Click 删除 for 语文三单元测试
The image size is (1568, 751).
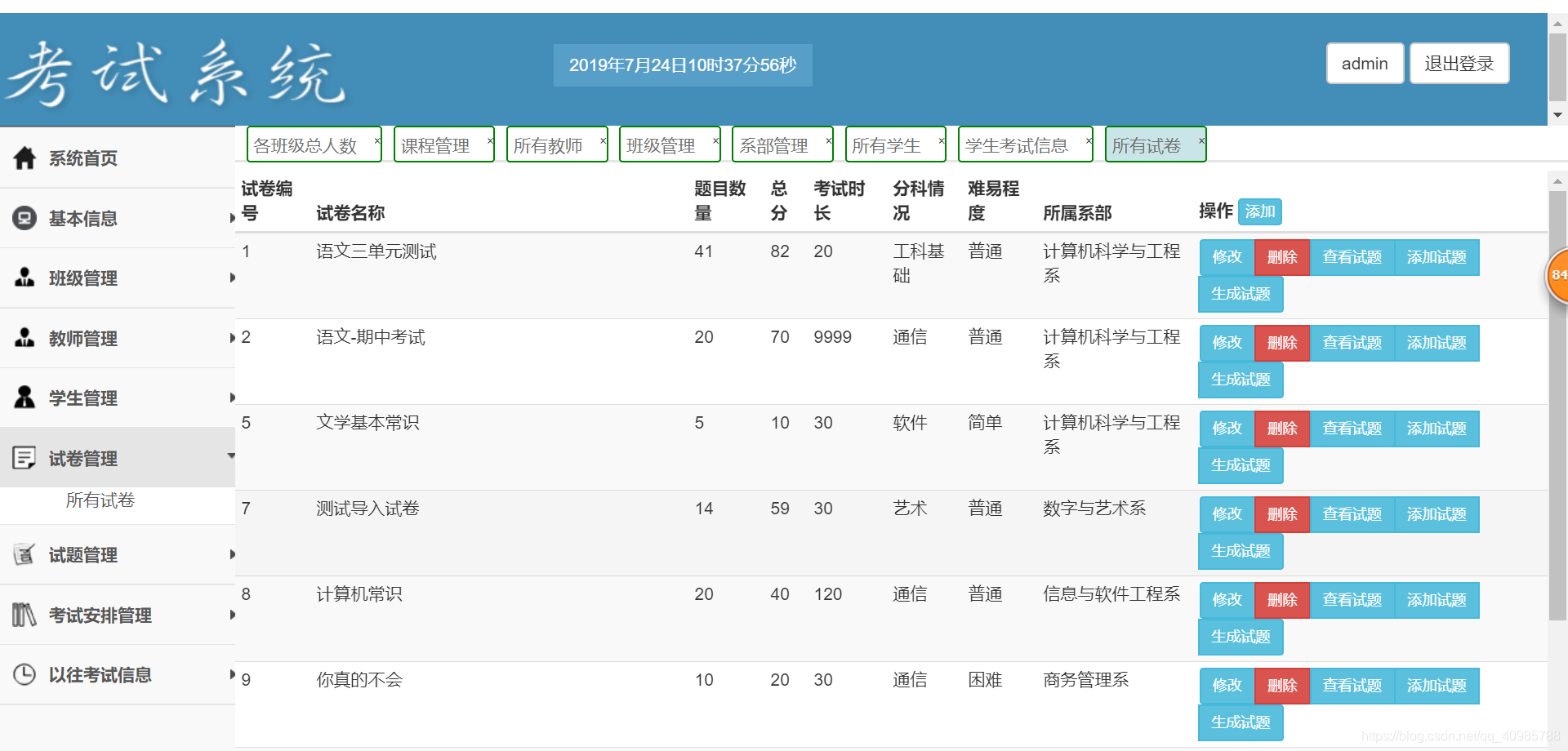click(1282, 257)
